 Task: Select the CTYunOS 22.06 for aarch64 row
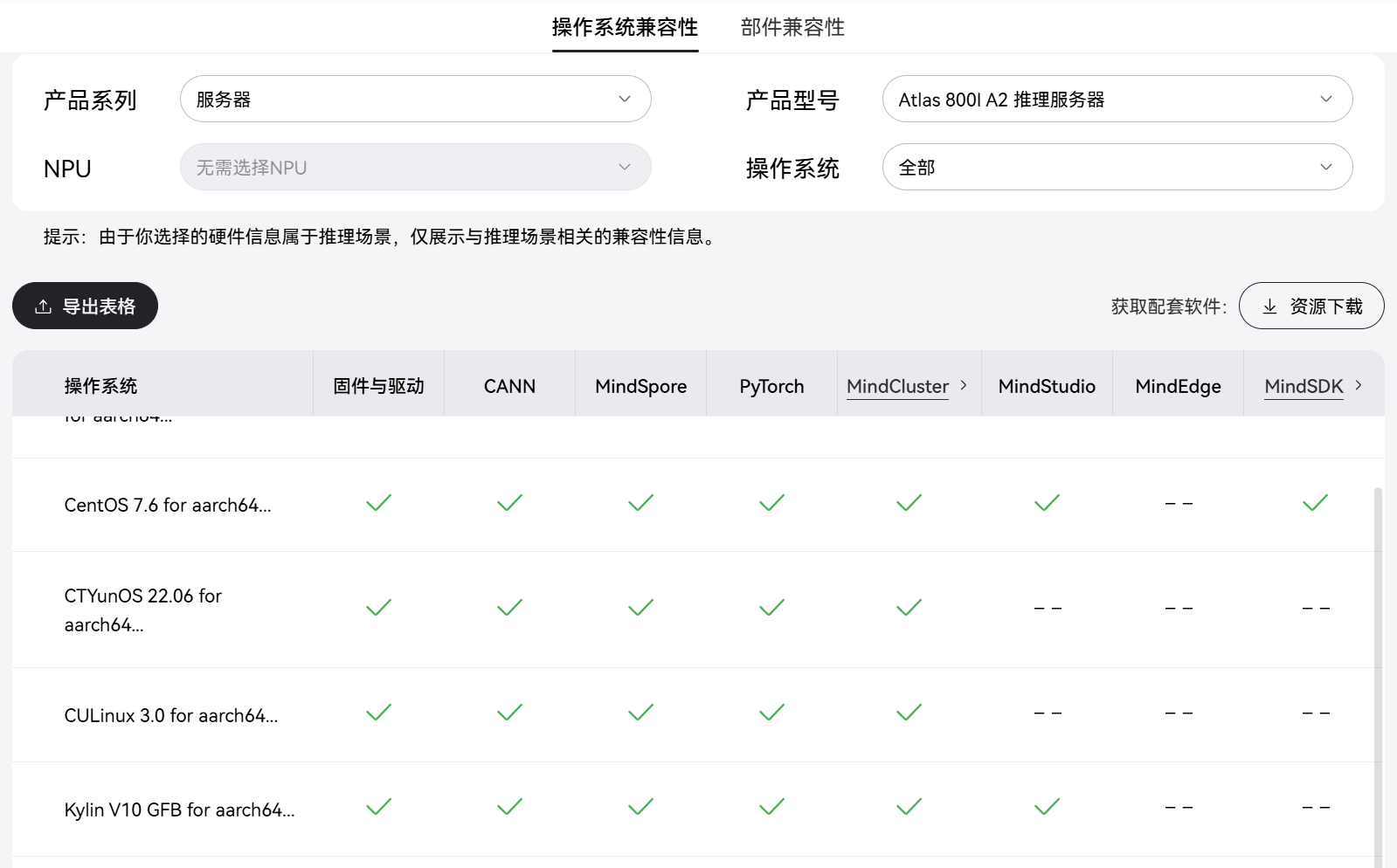pos(698,610)
